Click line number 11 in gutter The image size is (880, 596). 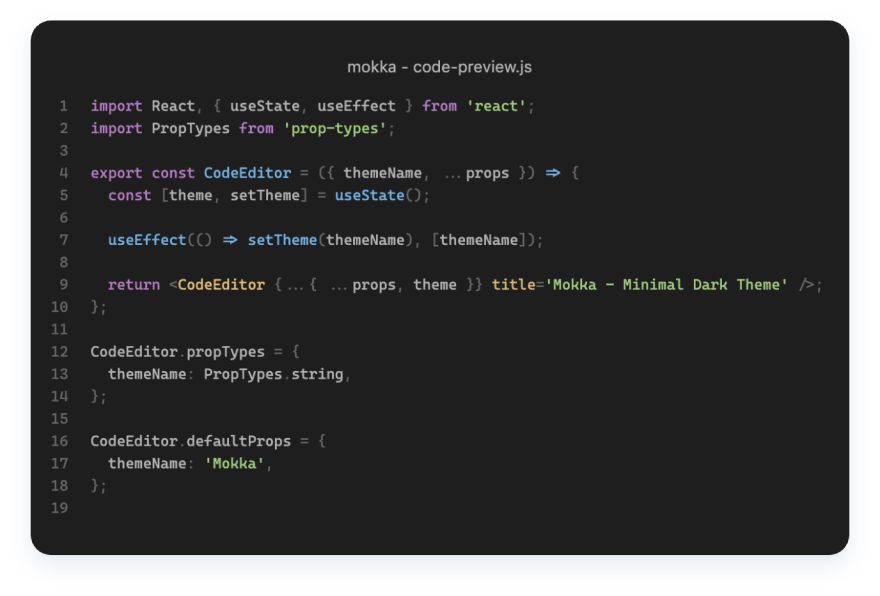click(x=59, y=329)
